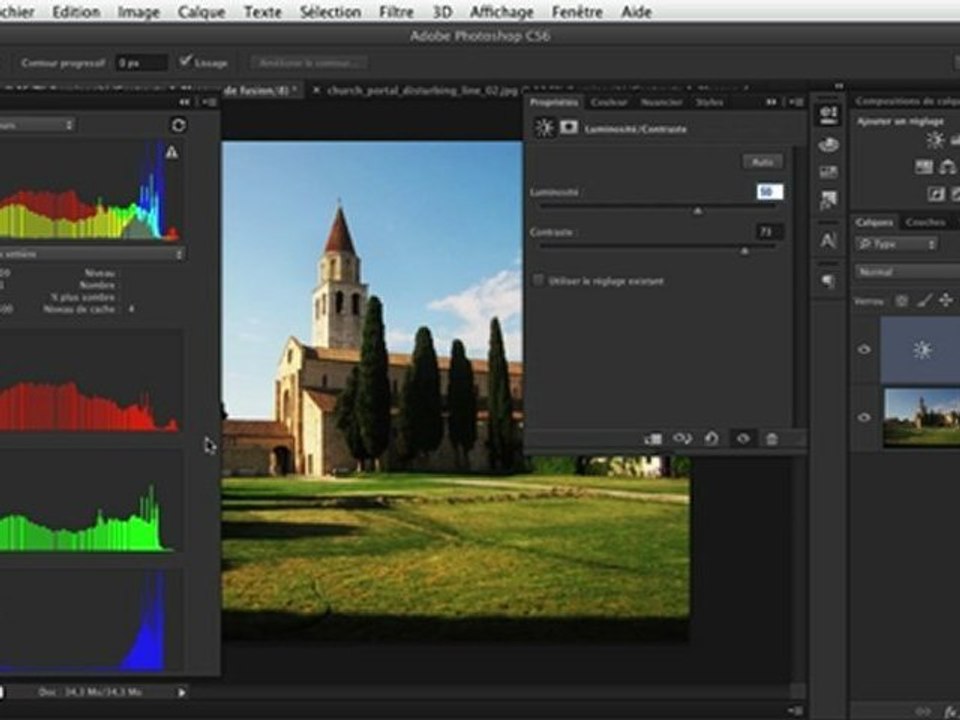This screenshot has width=960, height=720.
Task: Close the church_portal_disturbing_line_02.jpg tab
Action: click(317, 90)
